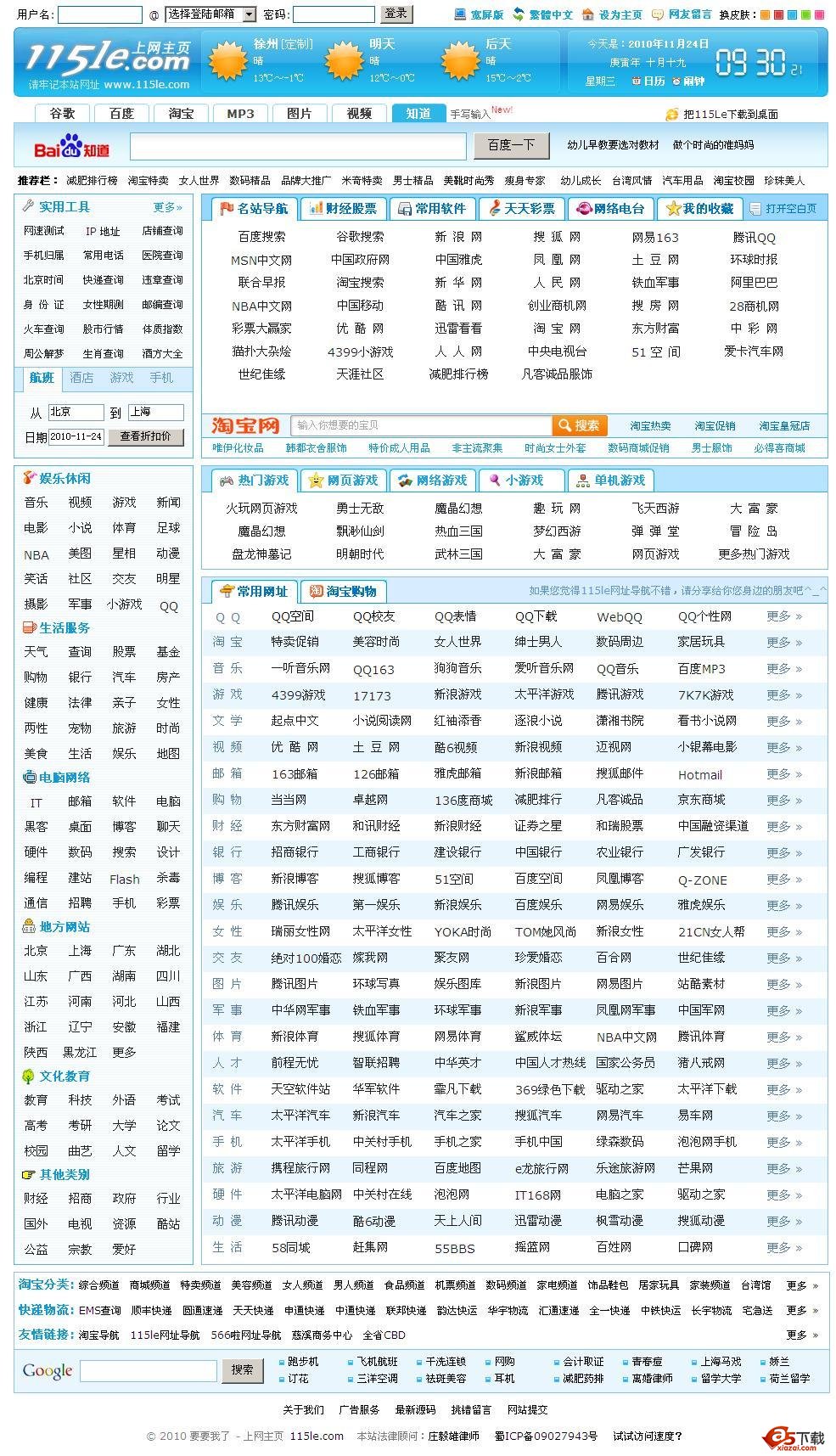The height and width of the screenshot is (1456, 836).
Task: Click the 其他类别 section icon
Action: pyautogui.click(x=30, y=1174)
